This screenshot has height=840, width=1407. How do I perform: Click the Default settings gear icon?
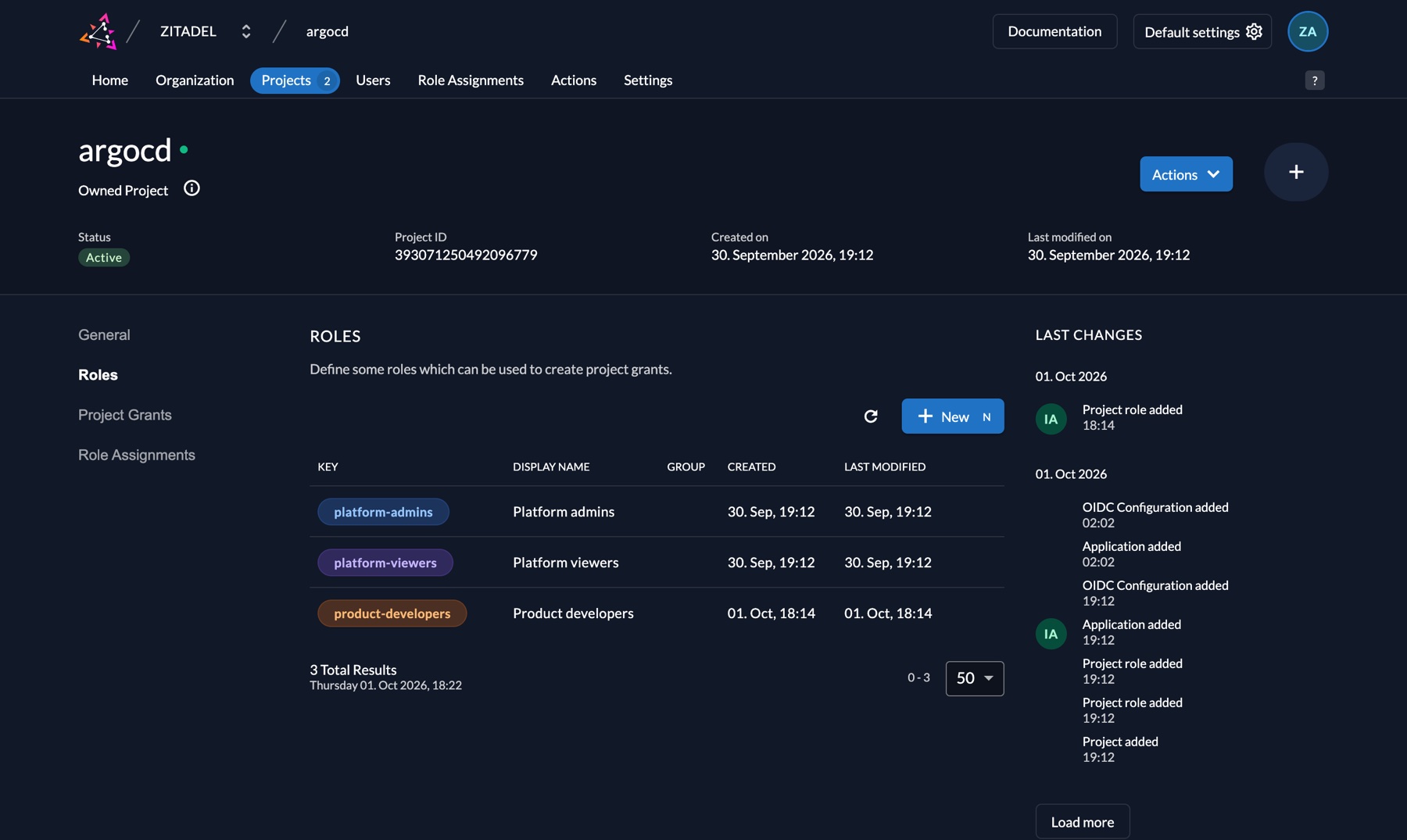point(1254,31)
